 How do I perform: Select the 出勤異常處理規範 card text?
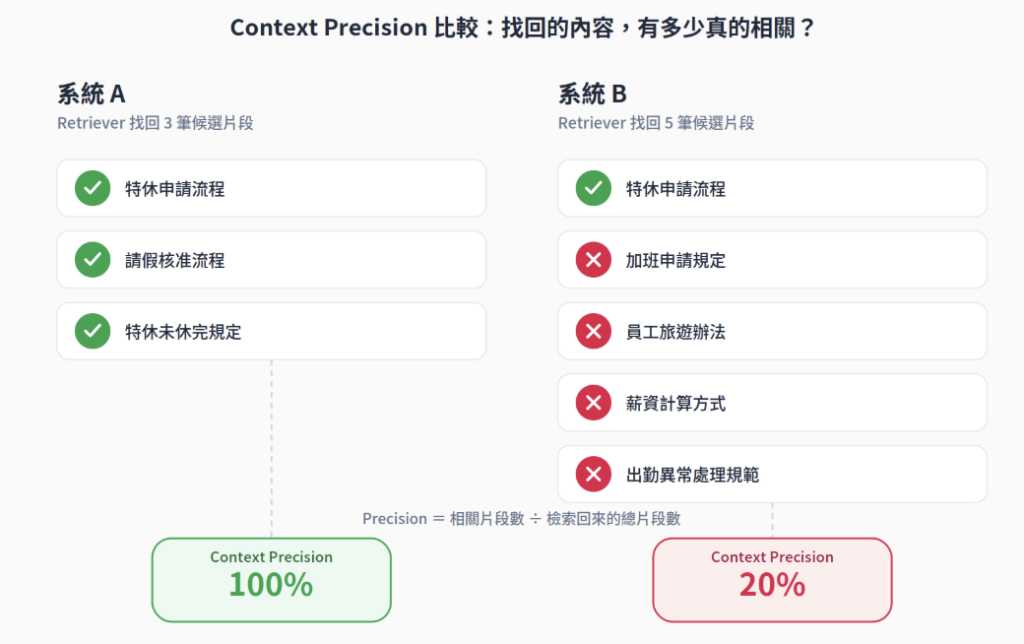tap(693, 475)
